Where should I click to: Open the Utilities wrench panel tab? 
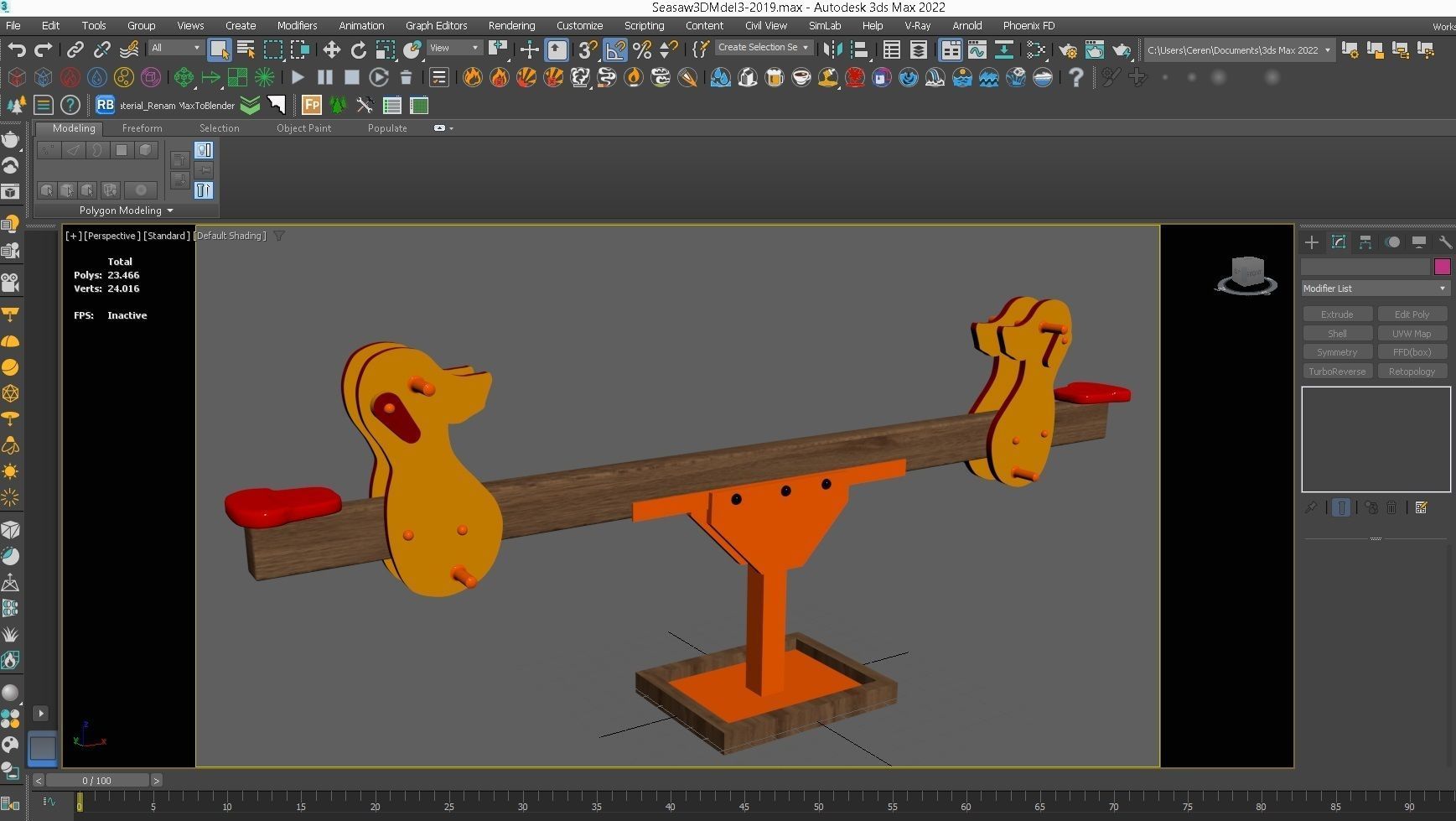pyautogui.click(x=1445, y=242)
